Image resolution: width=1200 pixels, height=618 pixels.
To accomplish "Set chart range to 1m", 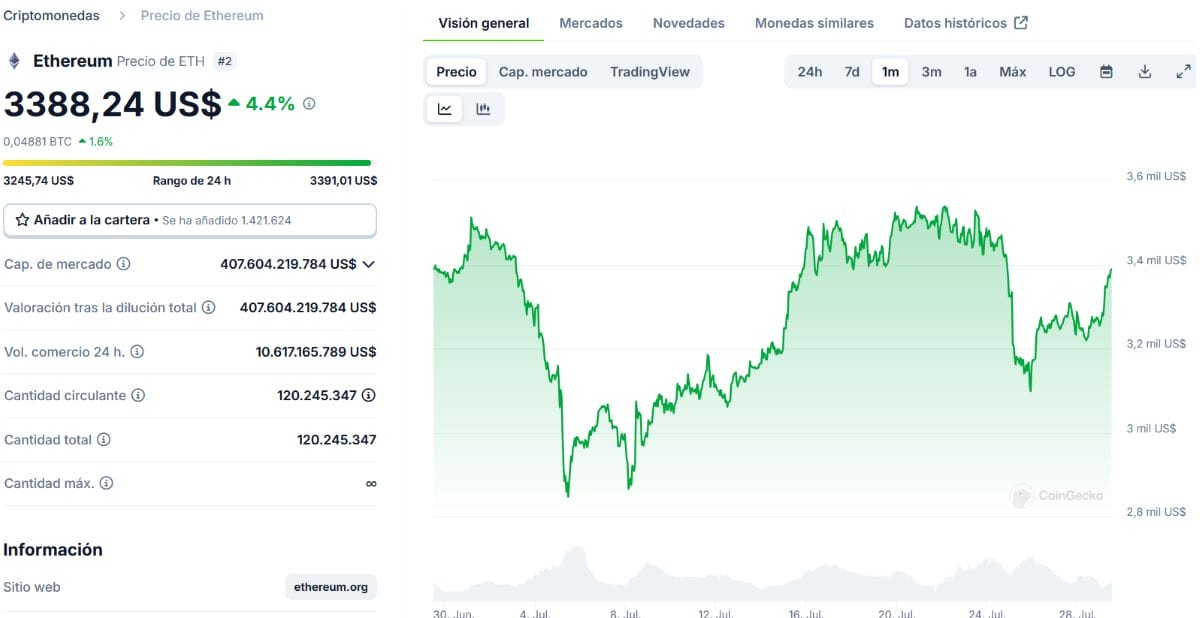I will 890,72.
